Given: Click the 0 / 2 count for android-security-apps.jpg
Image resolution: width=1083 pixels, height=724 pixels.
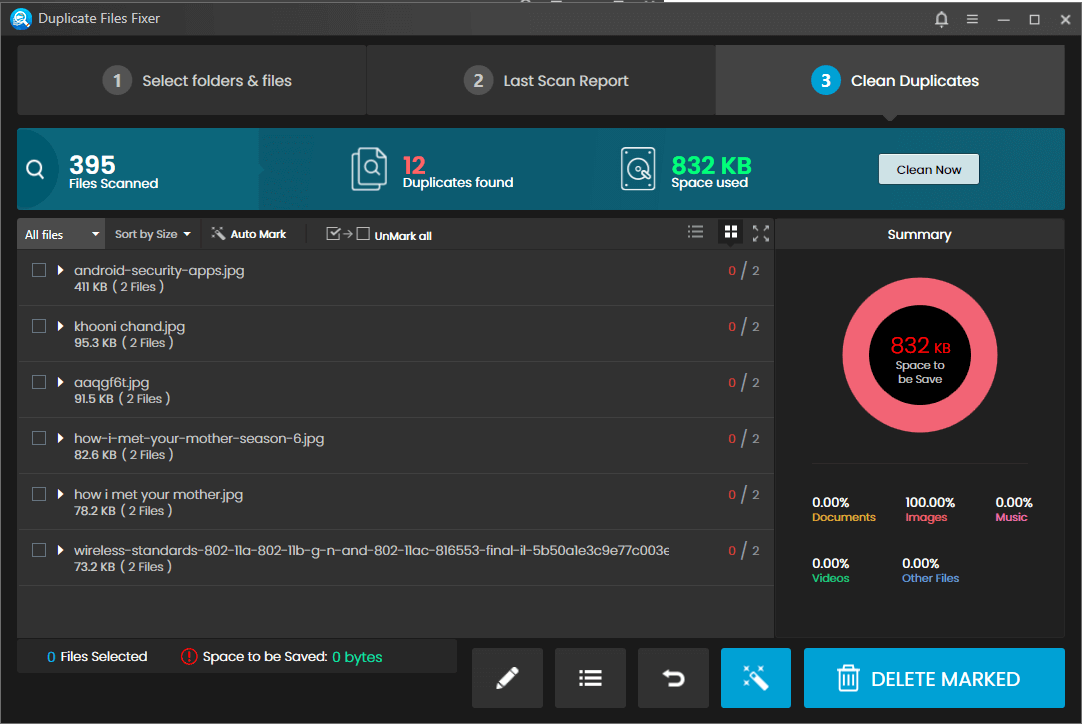Looking at the screenshot, I should 744,270.
